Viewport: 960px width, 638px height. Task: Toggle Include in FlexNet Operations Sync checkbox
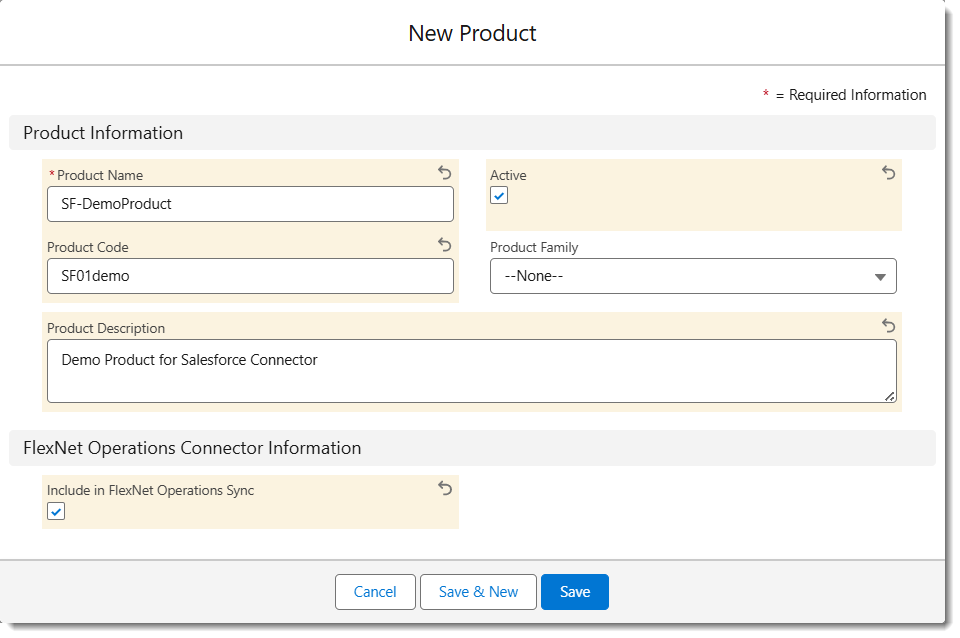click(x=56, y=511)
